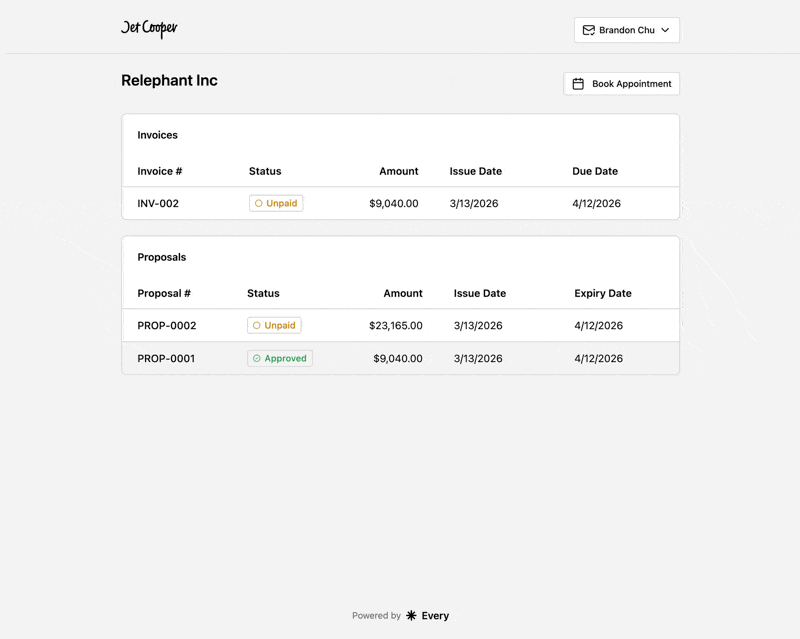
Task: Expand the Brandon Chu dropdown chevron
Action: 665,30
